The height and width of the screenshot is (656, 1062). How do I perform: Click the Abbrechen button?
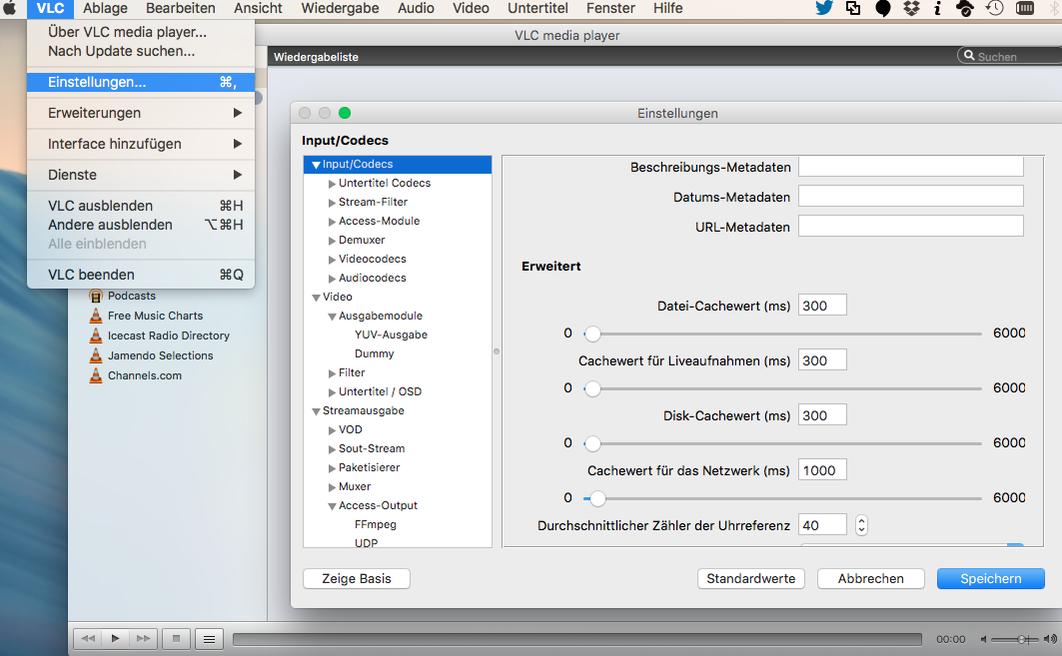[x=870, y=579]
